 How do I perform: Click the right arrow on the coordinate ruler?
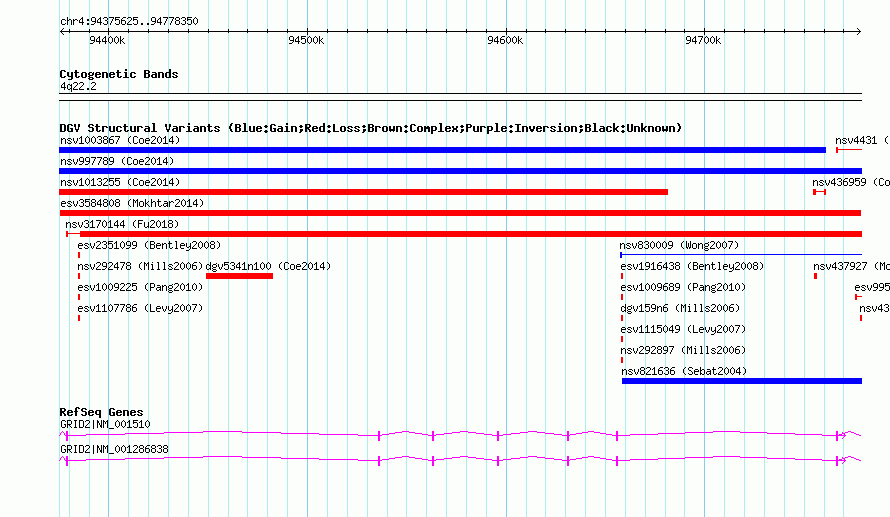(x=858, y=31)
